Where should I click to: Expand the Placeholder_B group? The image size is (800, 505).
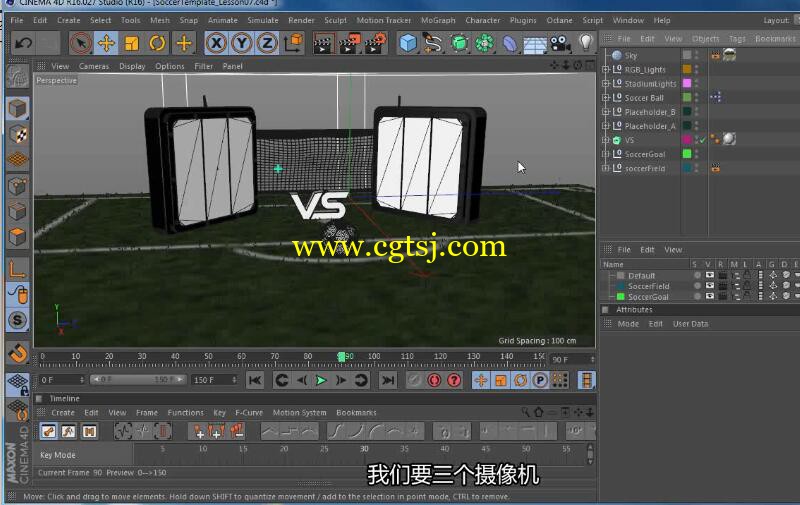pyautogui.click(x=606, y=111)
